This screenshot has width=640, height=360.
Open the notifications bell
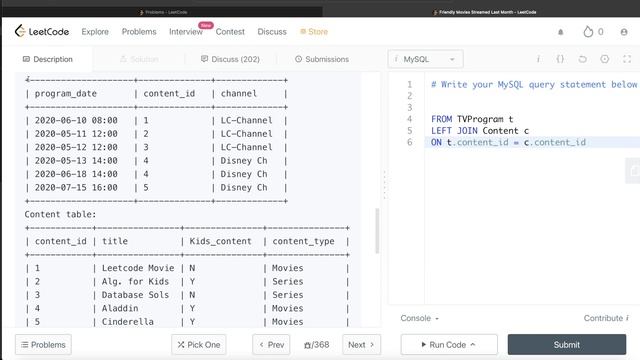tap(560, 32)
